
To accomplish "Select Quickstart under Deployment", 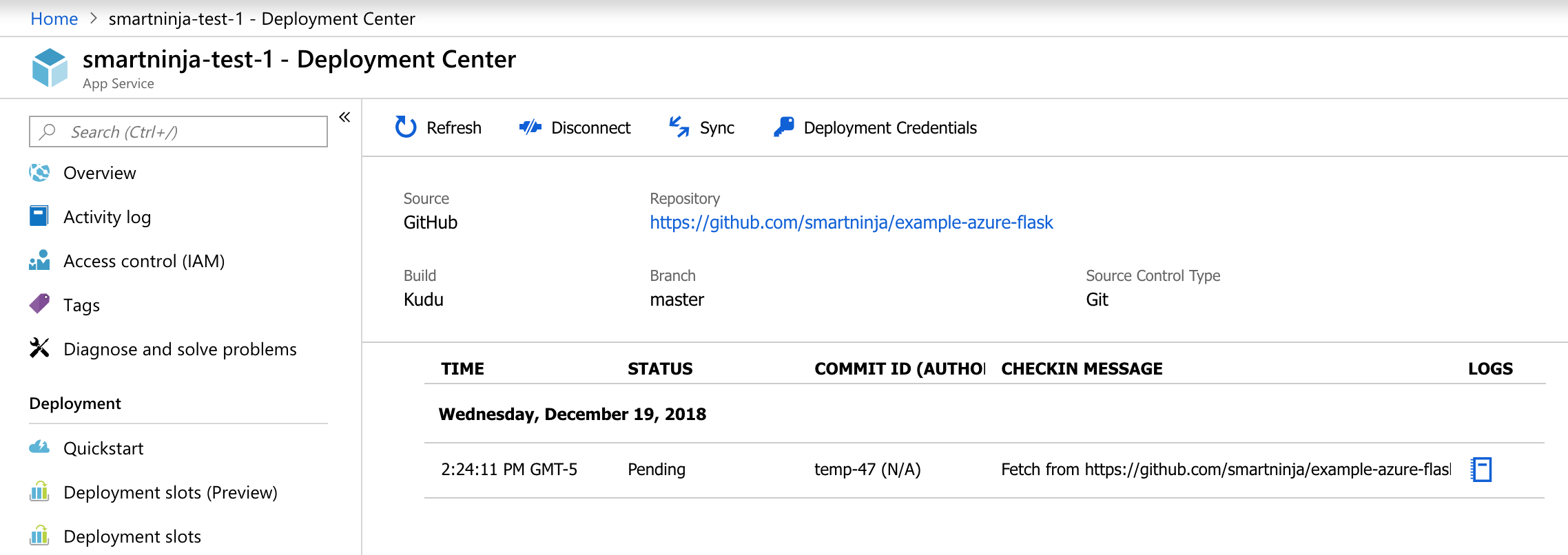I will tap(103, 448).
